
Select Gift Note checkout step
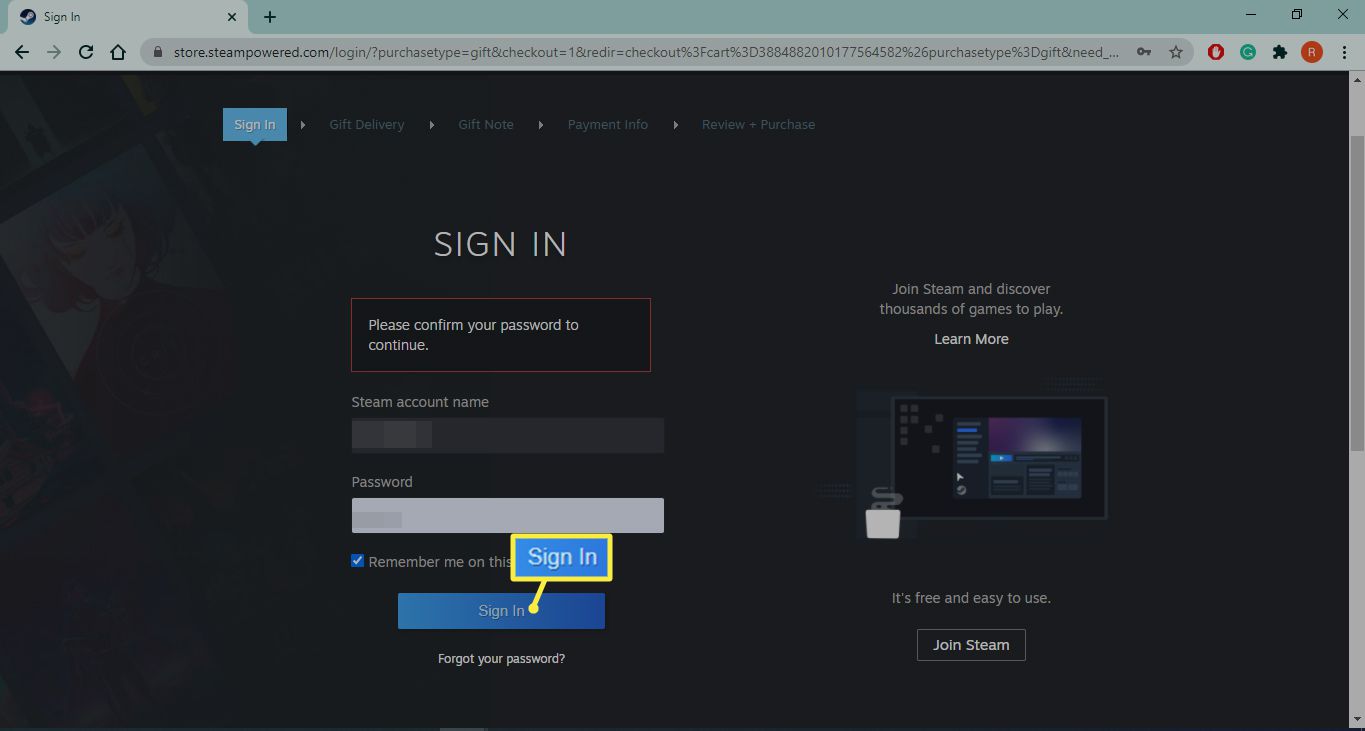(x=486, y=125)
